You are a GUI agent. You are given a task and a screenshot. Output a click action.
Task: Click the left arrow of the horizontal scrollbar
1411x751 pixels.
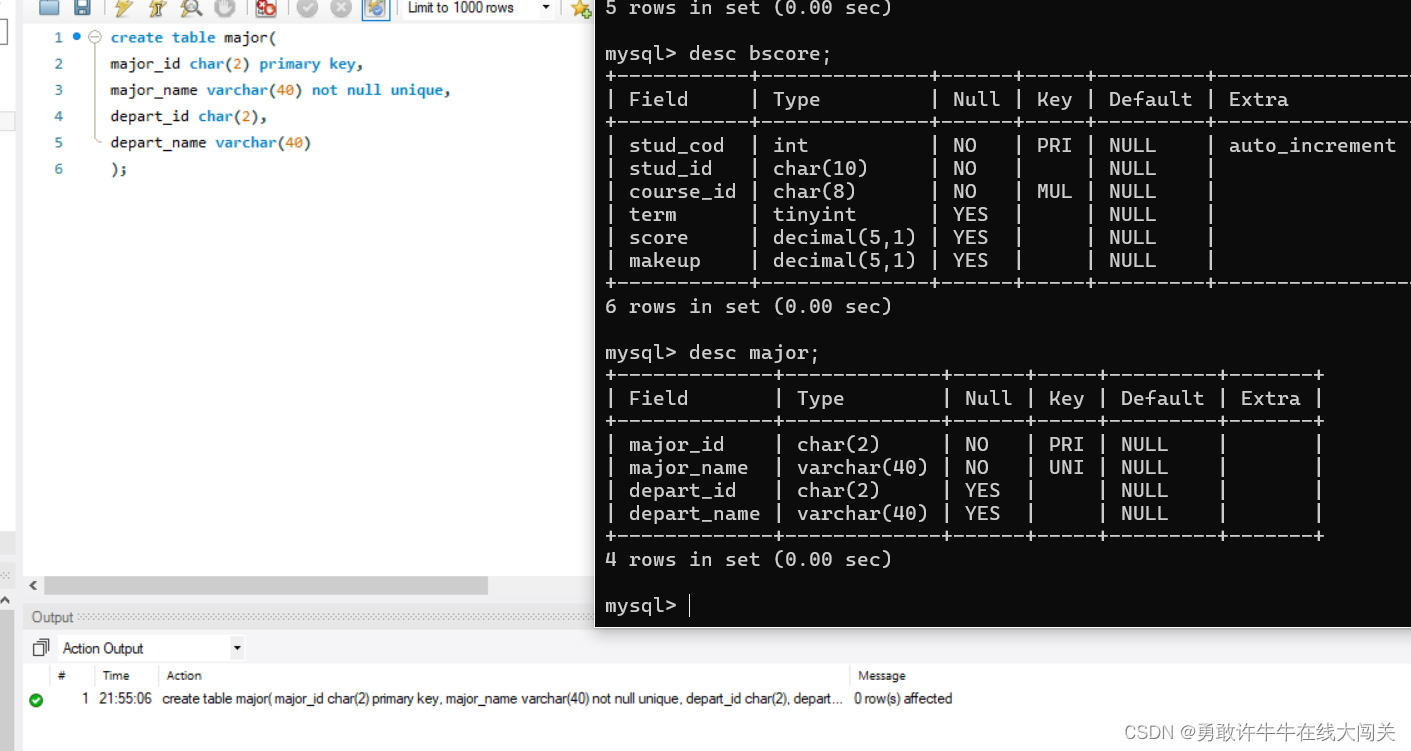(33, 585)
